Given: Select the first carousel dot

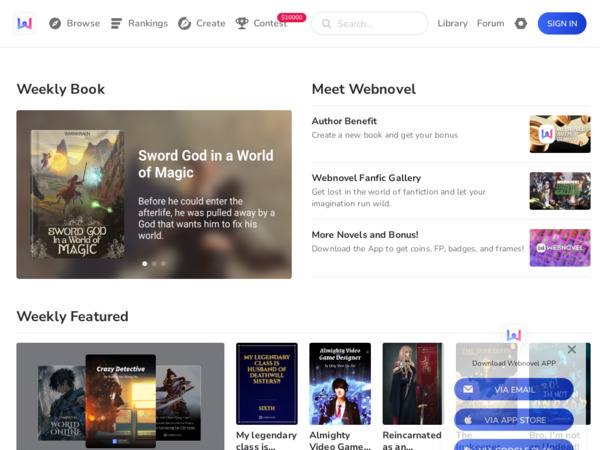Looking at the screenshot, I should [x=145, y=263].
